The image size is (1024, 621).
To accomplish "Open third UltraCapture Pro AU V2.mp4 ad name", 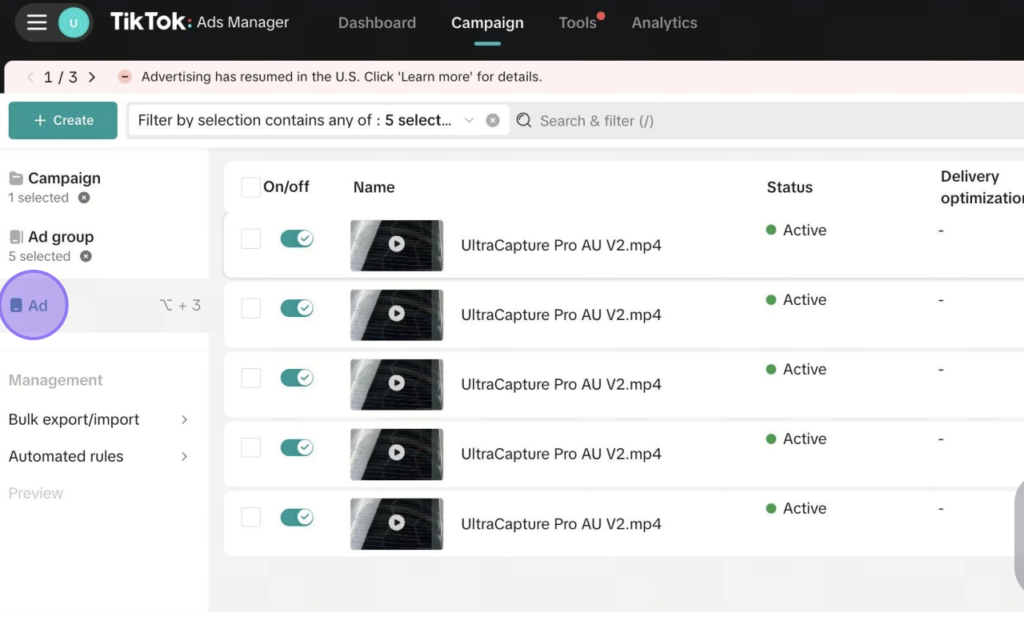I will click(x=561, y=385).
